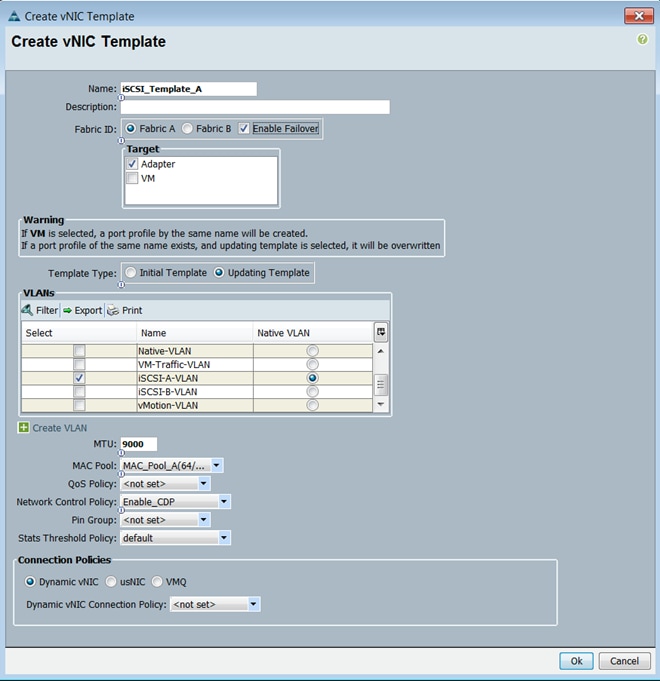Click the vMotion-VLAN name cell
660x681 pixels.
(x=195, y=405)
